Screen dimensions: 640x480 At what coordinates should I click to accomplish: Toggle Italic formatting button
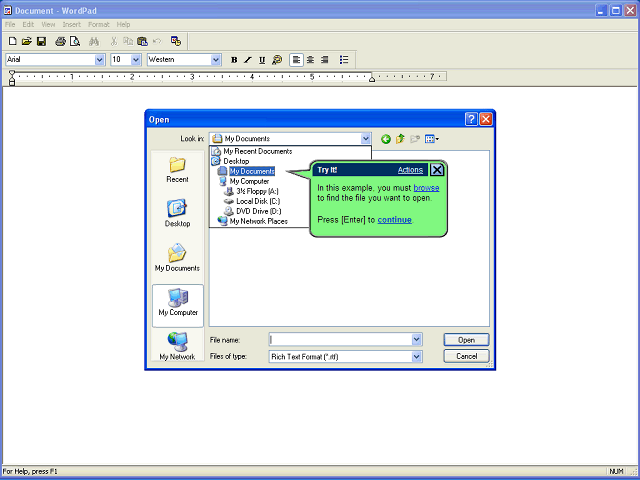click(248, 60)
